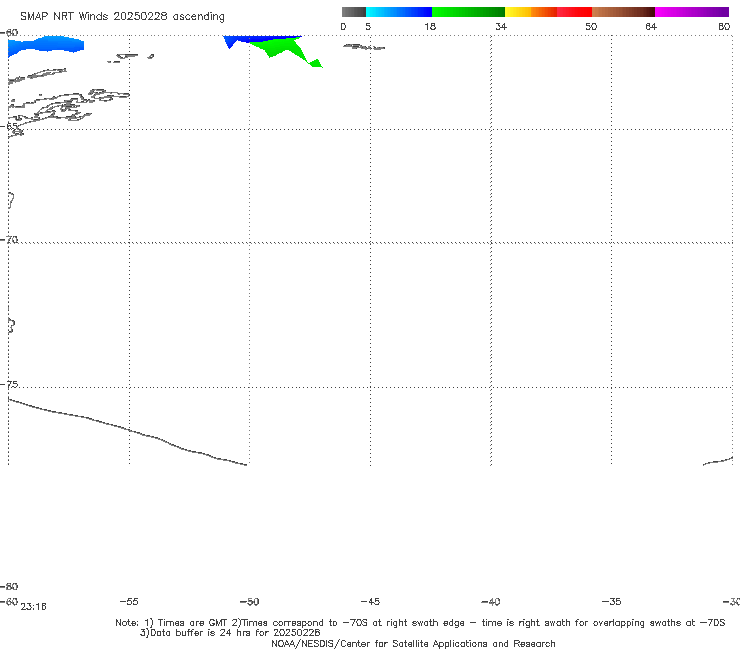Click the cyan-blue segment of the color bar
The image size is (740, 650).
(399, 12)
